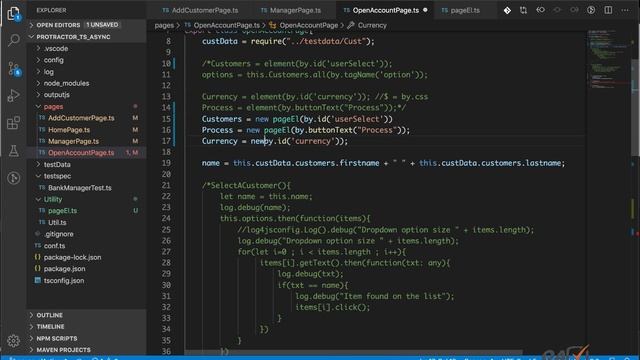The image size is (640, 360).
Task: Expand the NPM Scripts panel
Action: coord(87,338)
